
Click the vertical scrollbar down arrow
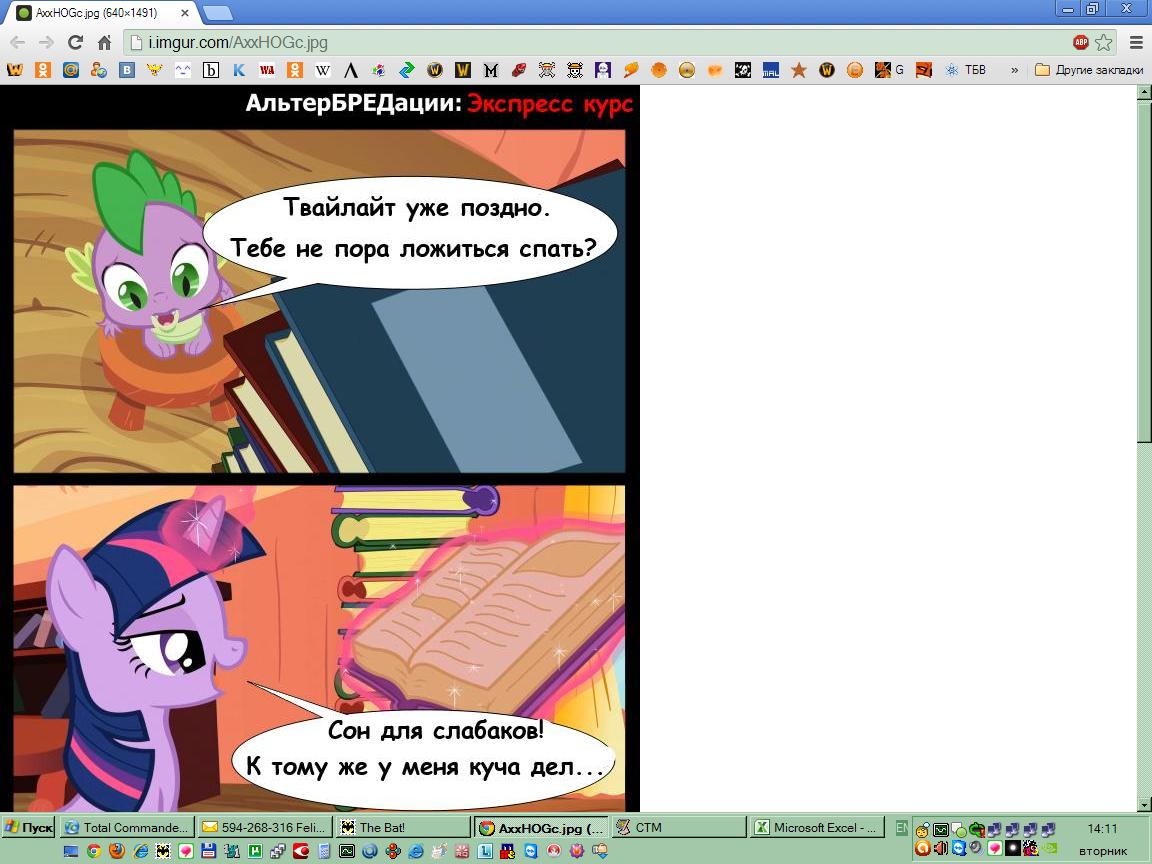click(x=1144, y=804)
